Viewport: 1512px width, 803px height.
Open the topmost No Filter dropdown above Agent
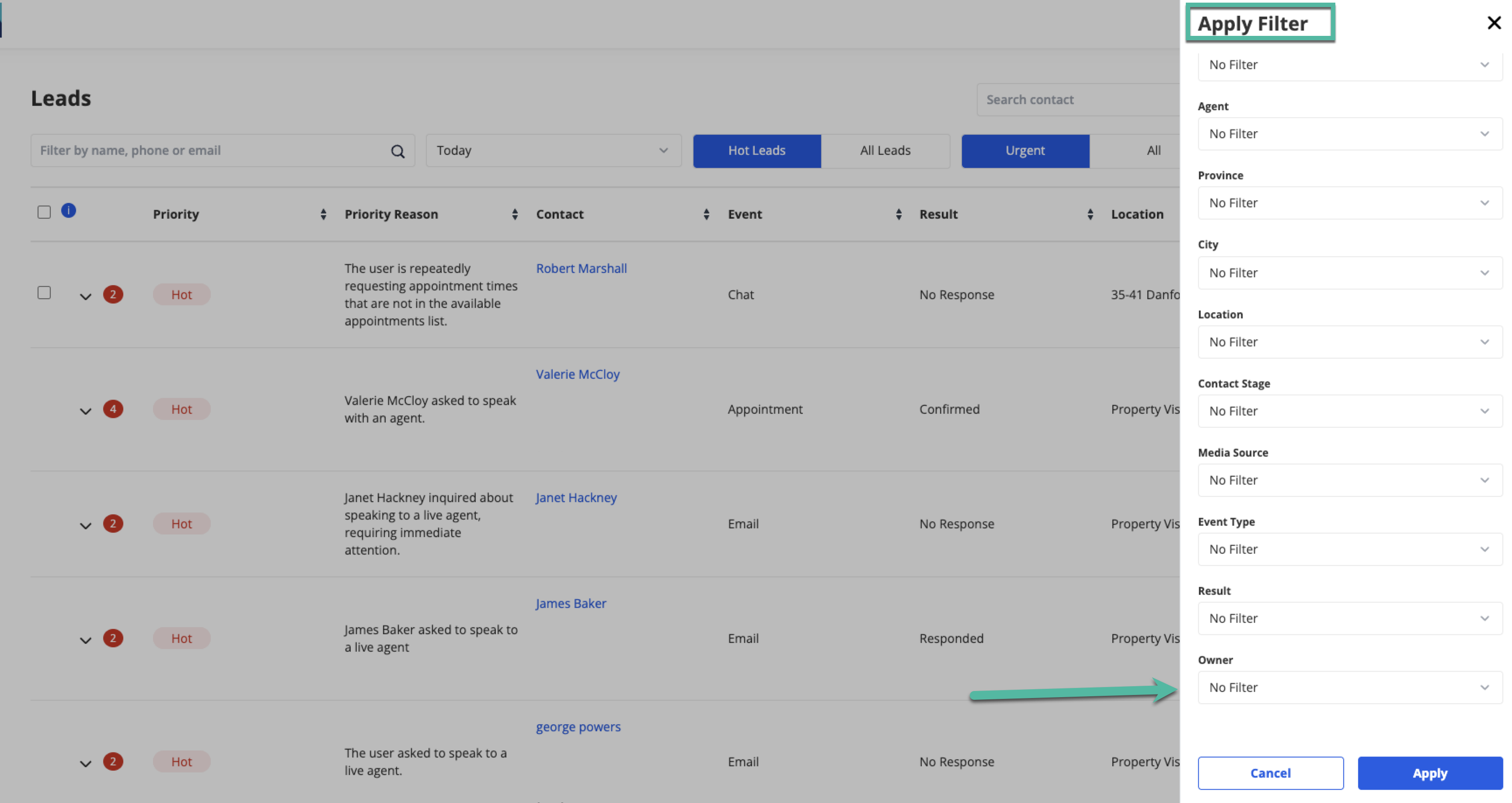click(1349, 66)
